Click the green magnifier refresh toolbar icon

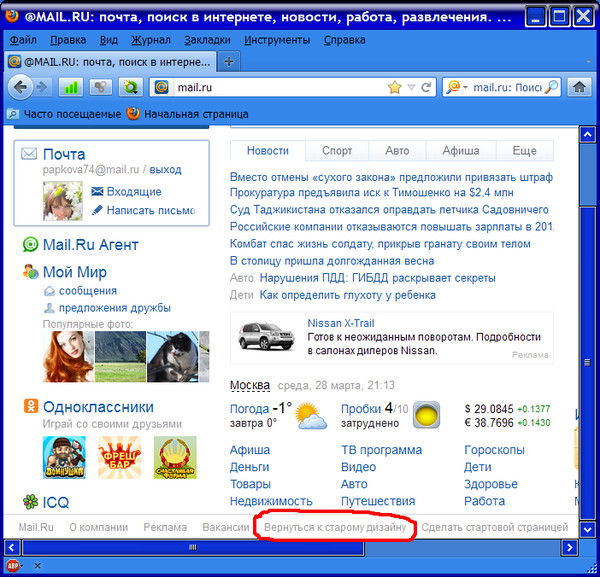130,87
